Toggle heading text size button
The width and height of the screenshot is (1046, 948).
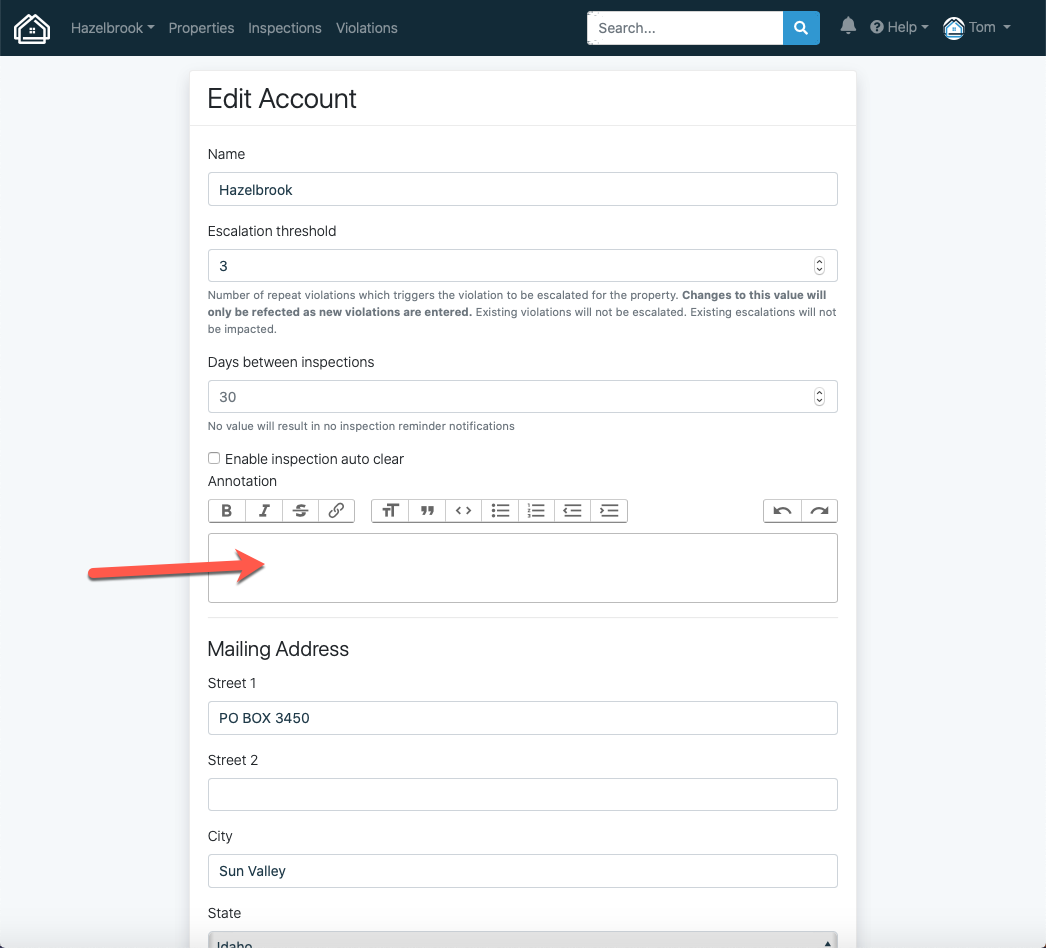coord(390,511)
